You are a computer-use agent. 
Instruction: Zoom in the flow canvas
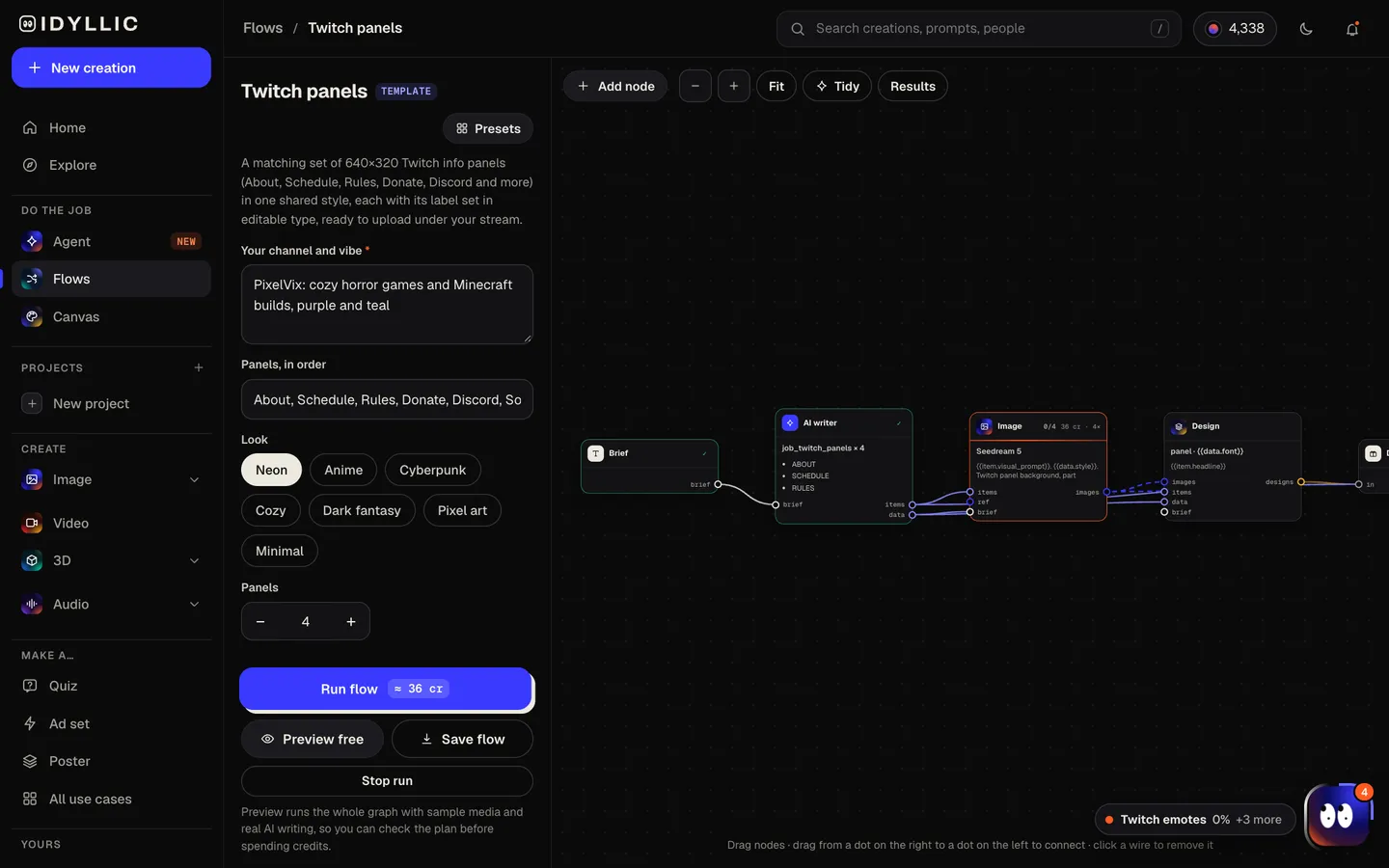[734, 86]
